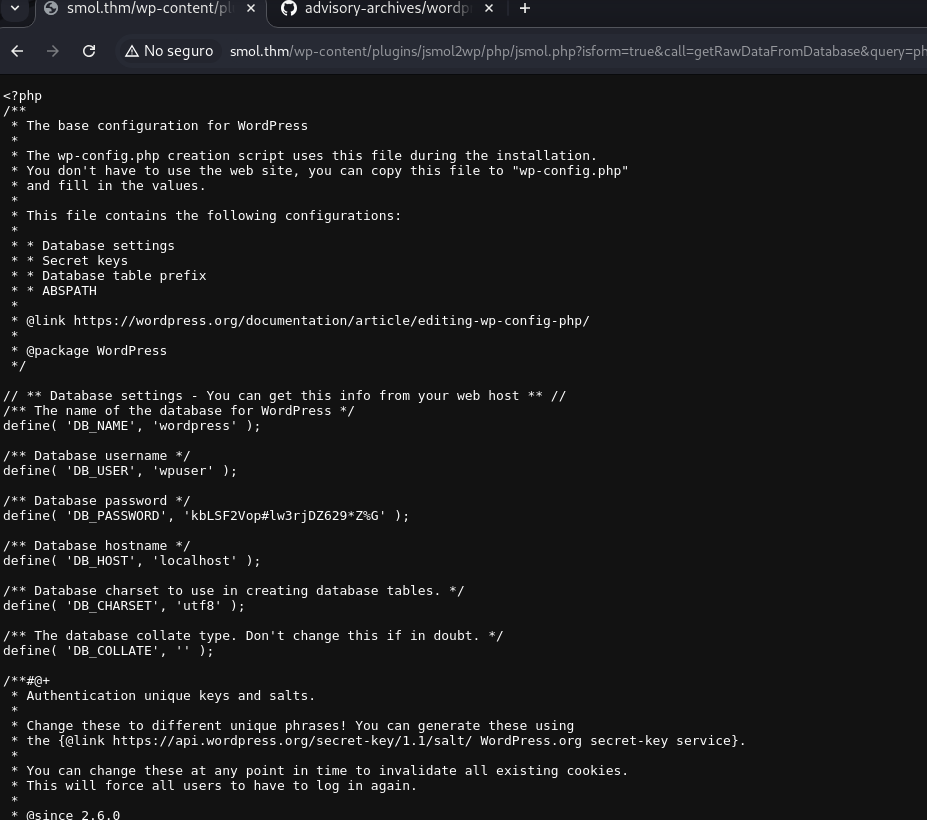Screen dimensions: 927x820
Task: Click the wordpress.org documentation URL text
Action: 331,321
